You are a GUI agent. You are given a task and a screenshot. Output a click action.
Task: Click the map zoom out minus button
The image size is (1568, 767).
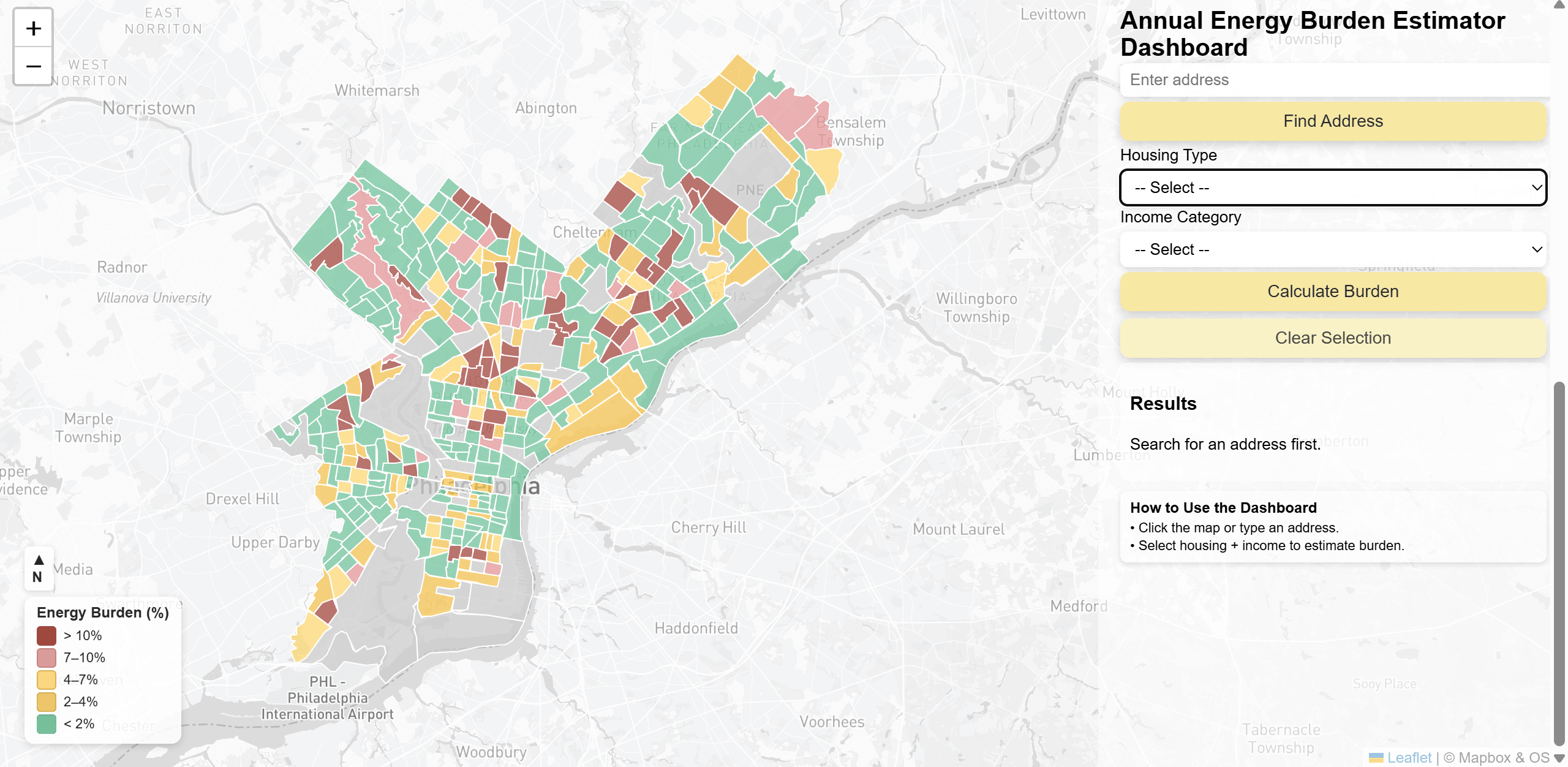pyautogui.click(x=34, y=66)
